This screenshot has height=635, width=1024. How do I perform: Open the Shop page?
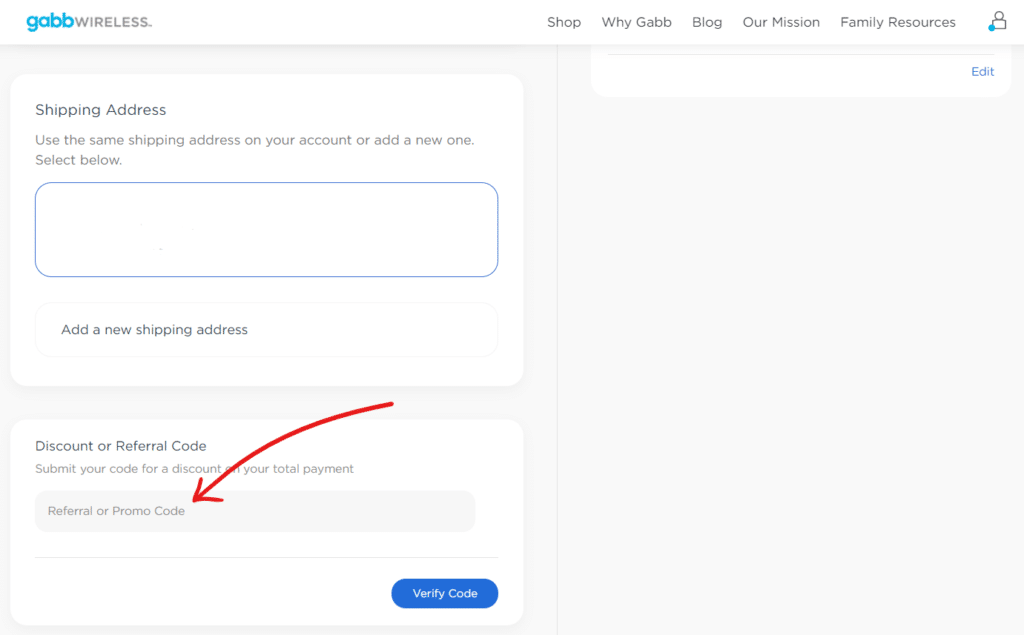[563, 22]
